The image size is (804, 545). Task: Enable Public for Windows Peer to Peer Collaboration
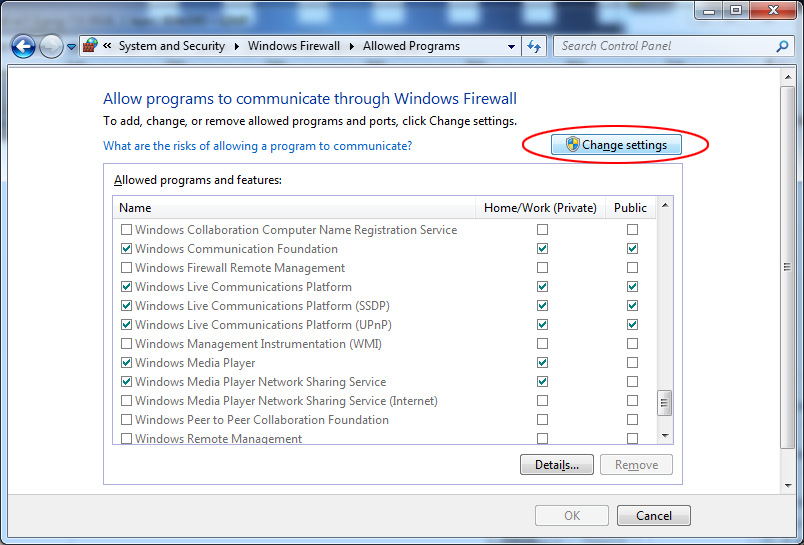coord(632,419)
